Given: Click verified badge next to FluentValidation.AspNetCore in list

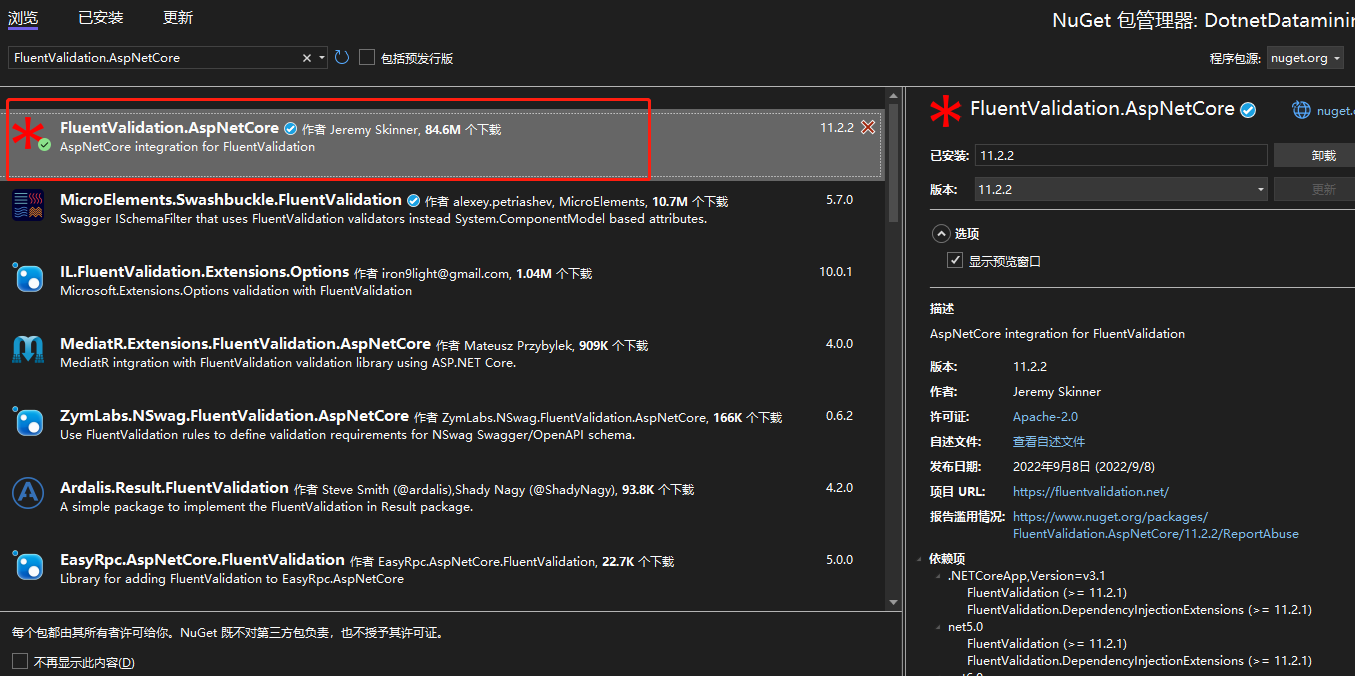Looking at the screenshot, I should (x=290, y=129).
